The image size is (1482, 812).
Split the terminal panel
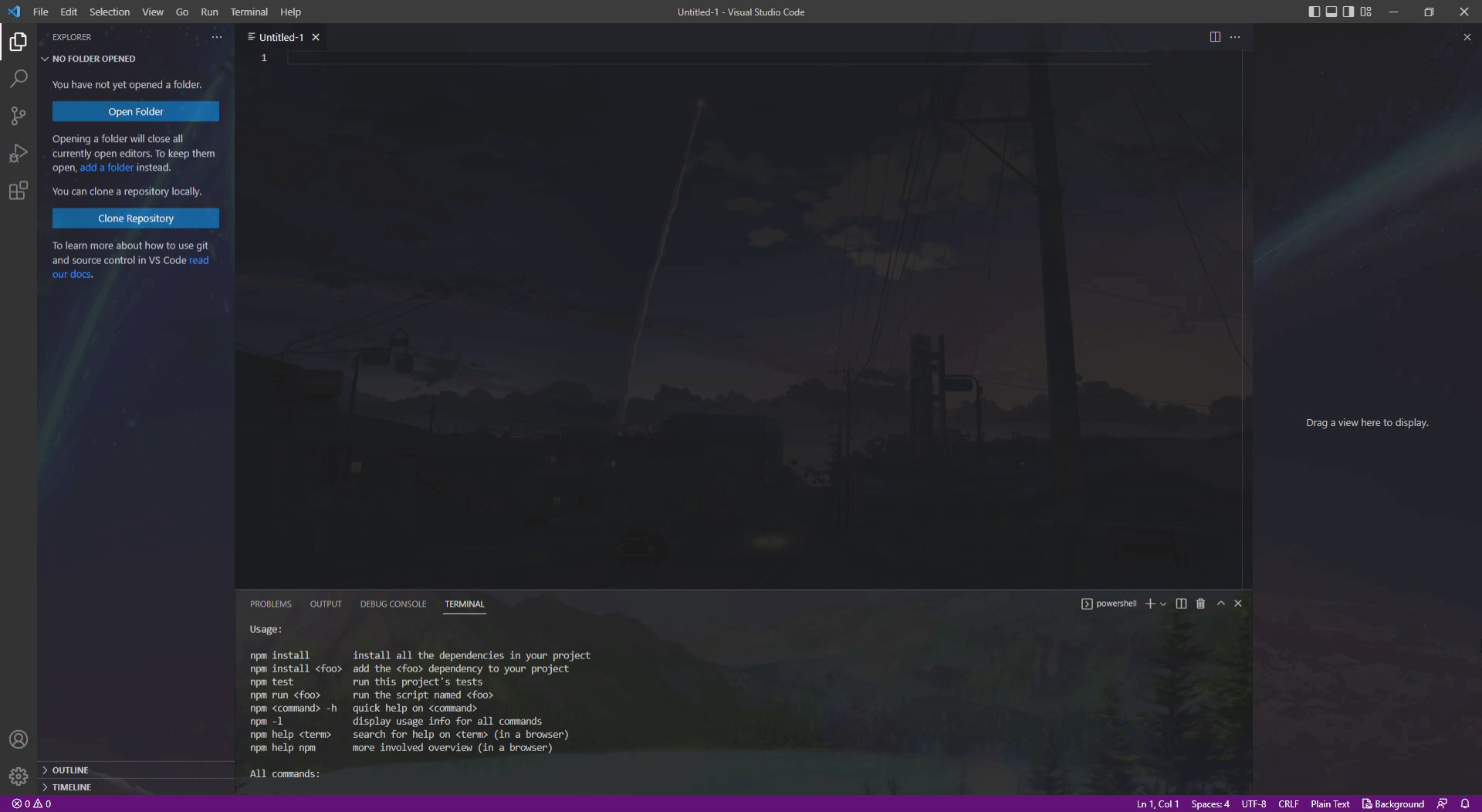[1181, 604]
